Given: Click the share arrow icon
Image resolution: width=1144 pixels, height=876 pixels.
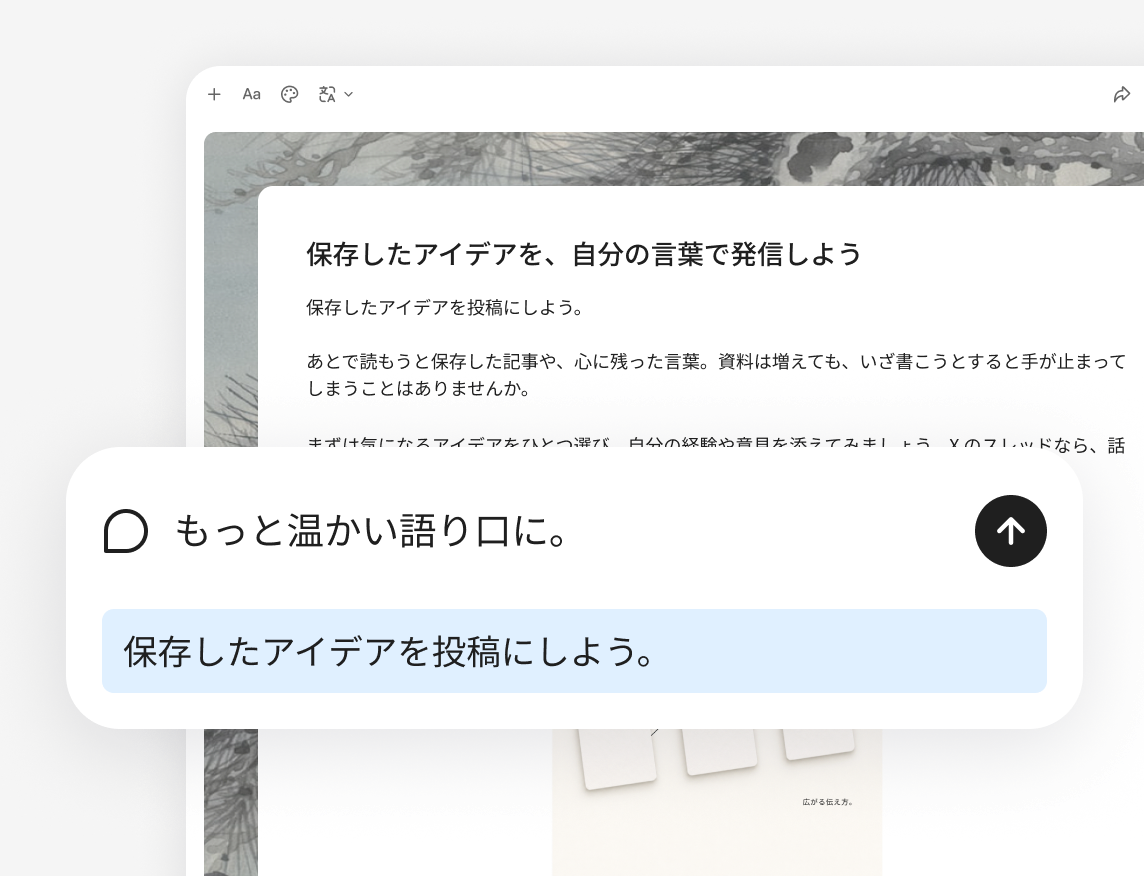Looking at the screenshot, I should pos(1121,94).
